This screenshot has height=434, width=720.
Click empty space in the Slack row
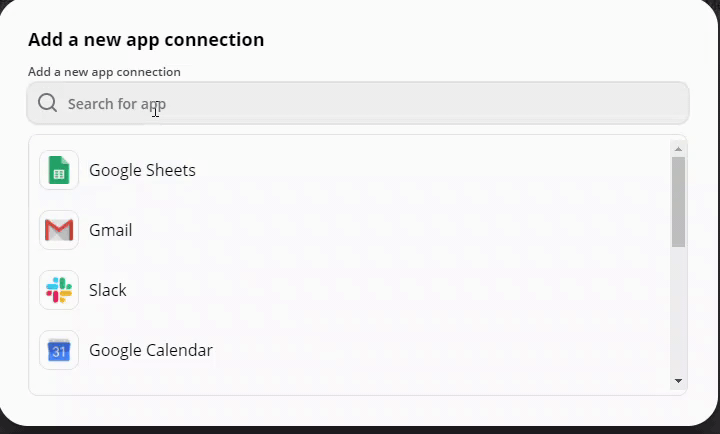[x=395, y=290]
